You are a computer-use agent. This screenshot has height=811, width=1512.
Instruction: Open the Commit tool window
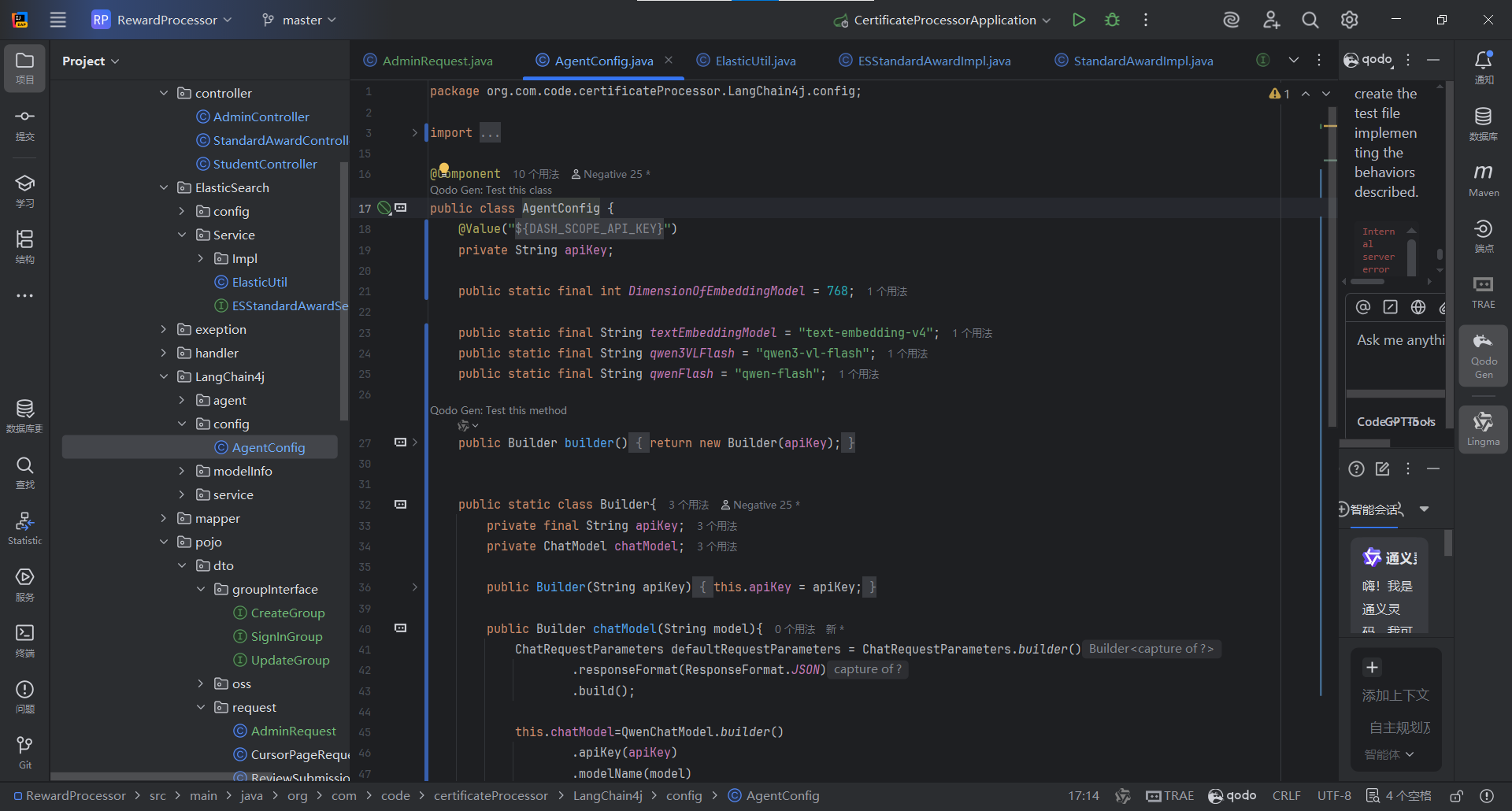tap(24, 124)
